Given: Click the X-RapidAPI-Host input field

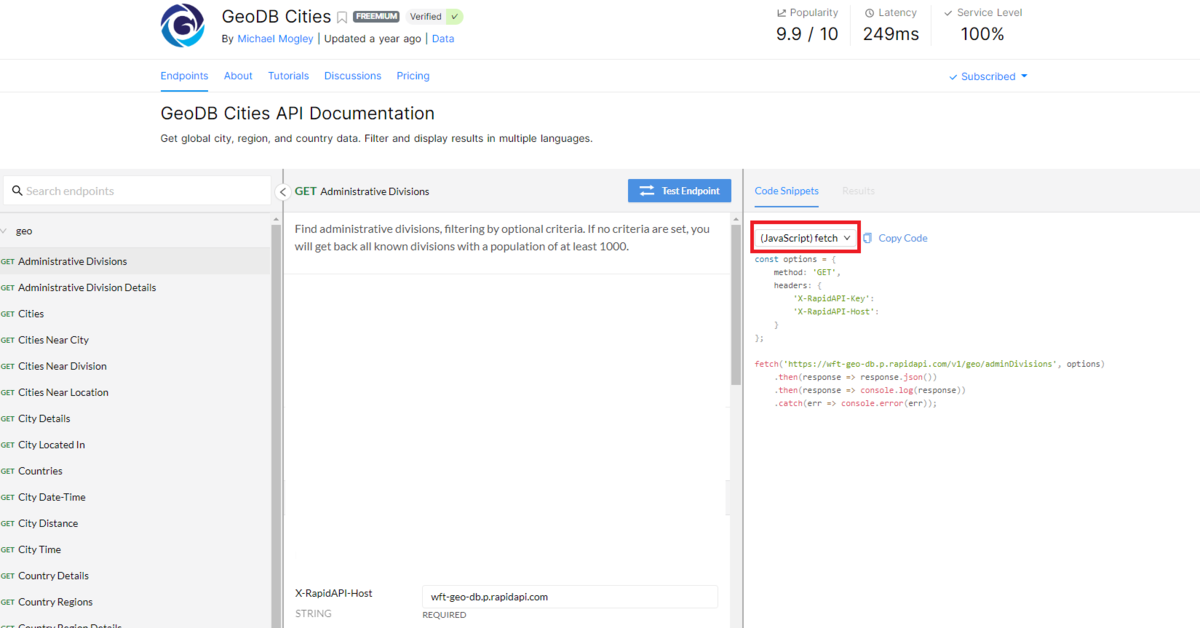Looking at the screenshot, I should coord(569,596).
